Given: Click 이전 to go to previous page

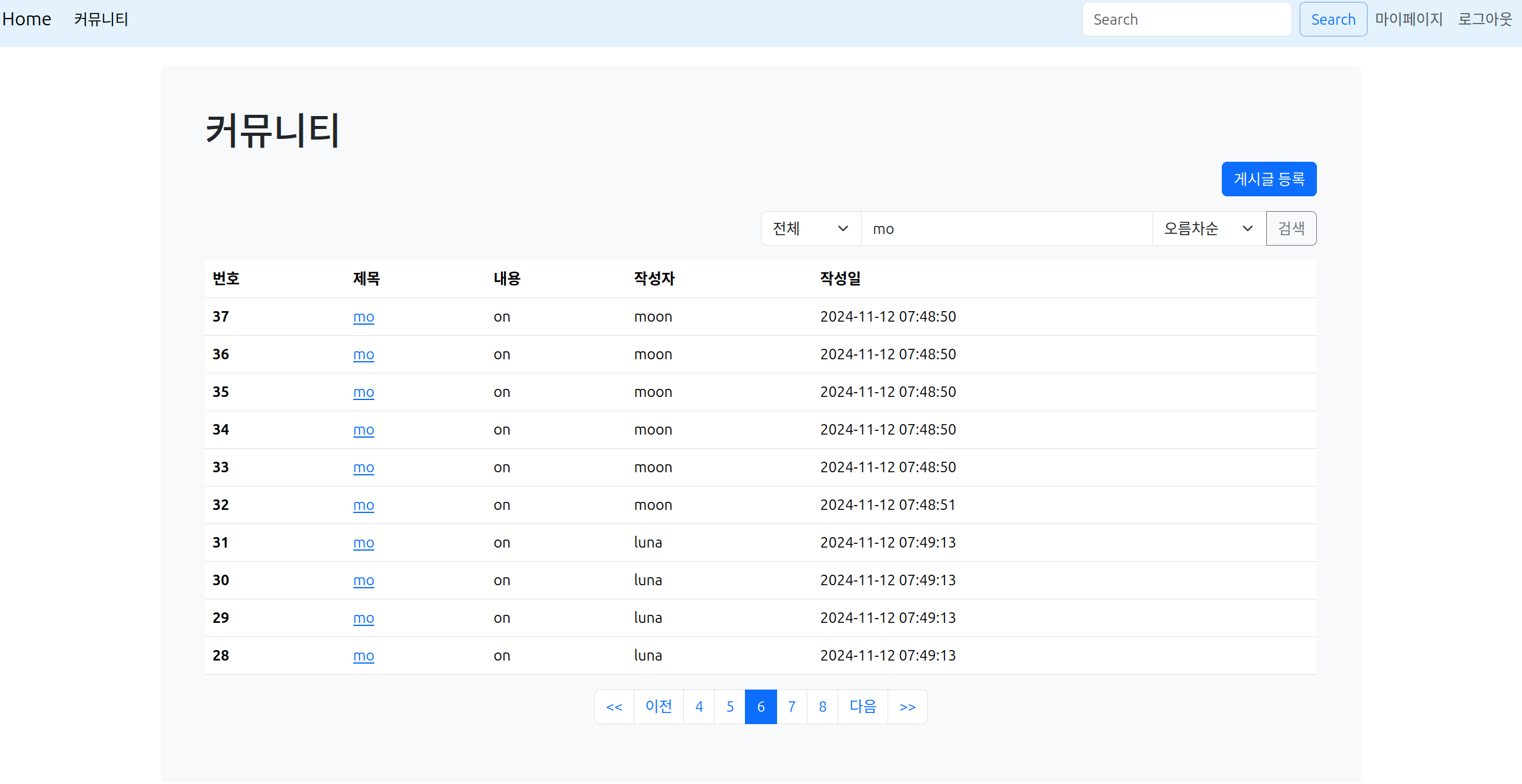Looking at the screenshot, I should (x=658, y=706).
